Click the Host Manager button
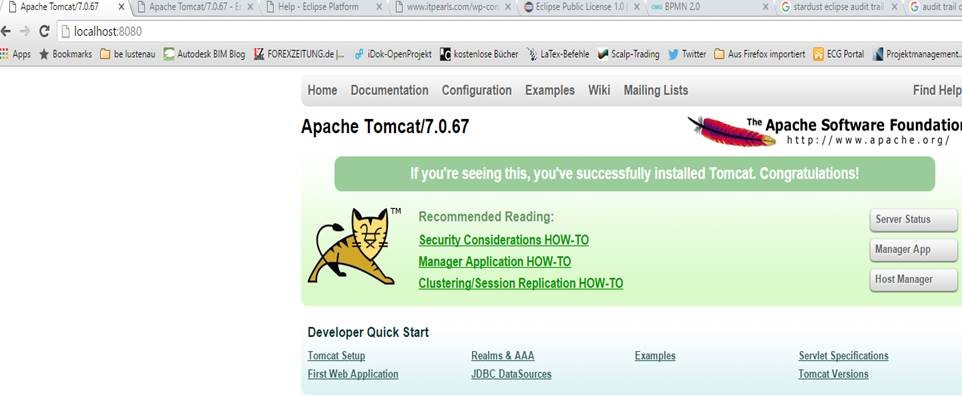 tap(914, 280)
